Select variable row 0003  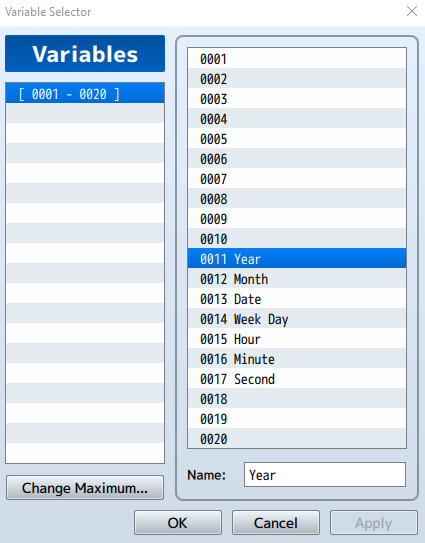point(297,98)
